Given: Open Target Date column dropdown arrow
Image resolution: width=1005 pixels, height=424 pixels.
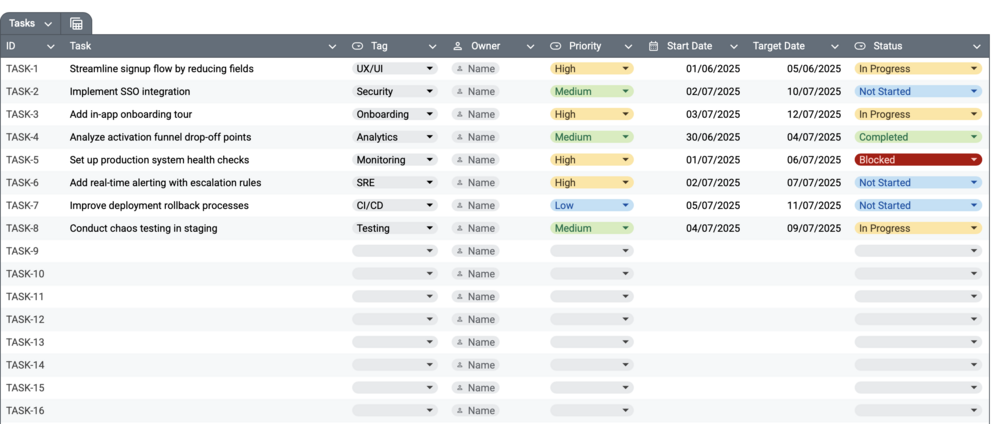Looking at the screenshot, I should pos(835,47).
